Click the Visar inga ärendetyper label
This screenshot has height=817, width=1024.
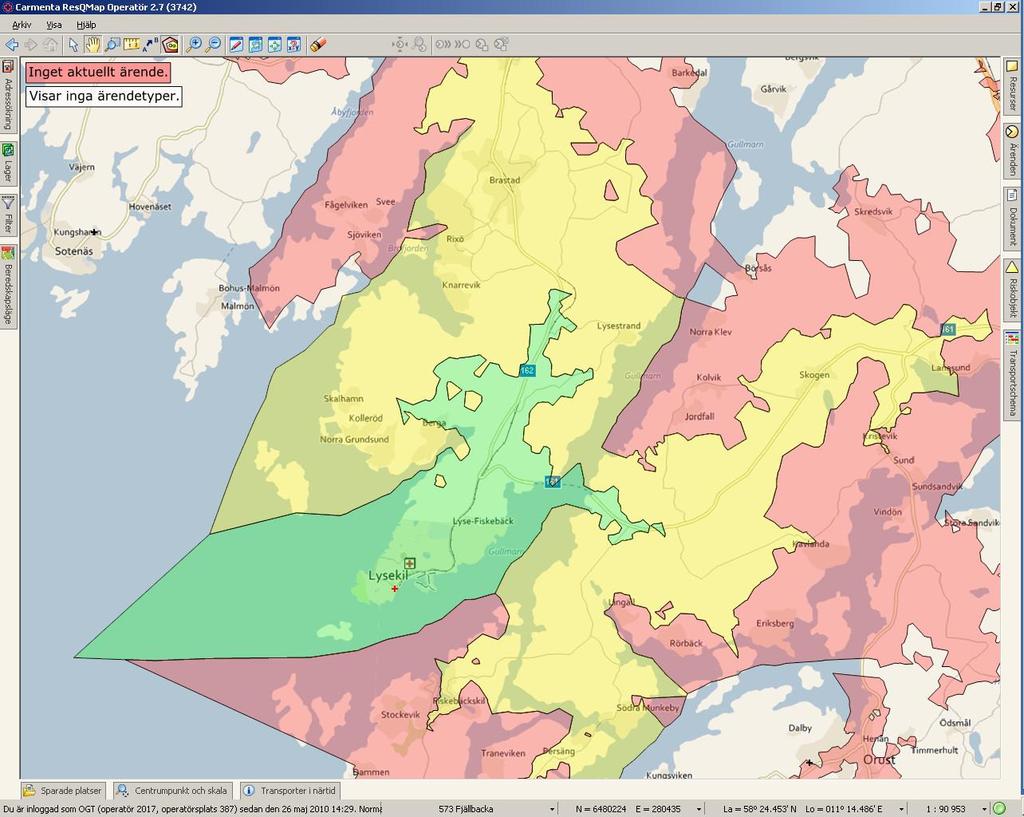pos(104,96)
